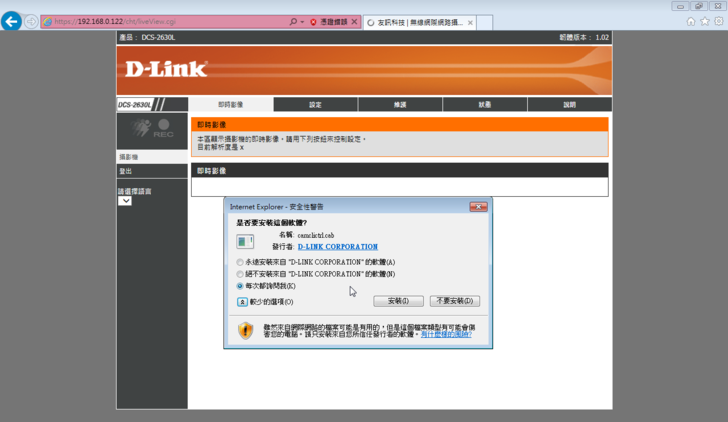This screenshot has height=422, width=728.
Task: Open Favorites with the star icon
Action: click(x=705, y=21)
